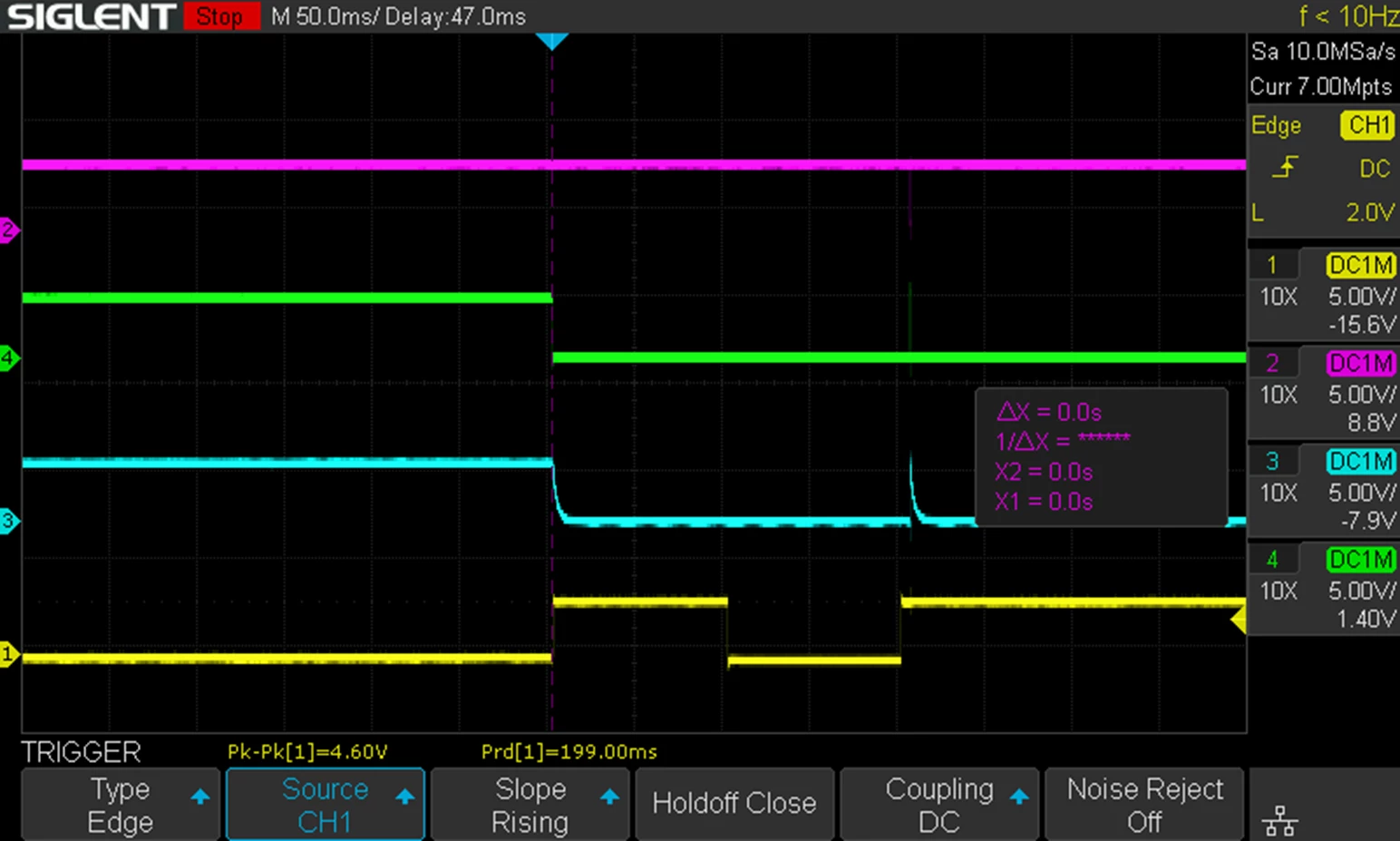Click the network LAN status icon
The width and height of the screenshot is (1400, 841).
pos(1279,821)
